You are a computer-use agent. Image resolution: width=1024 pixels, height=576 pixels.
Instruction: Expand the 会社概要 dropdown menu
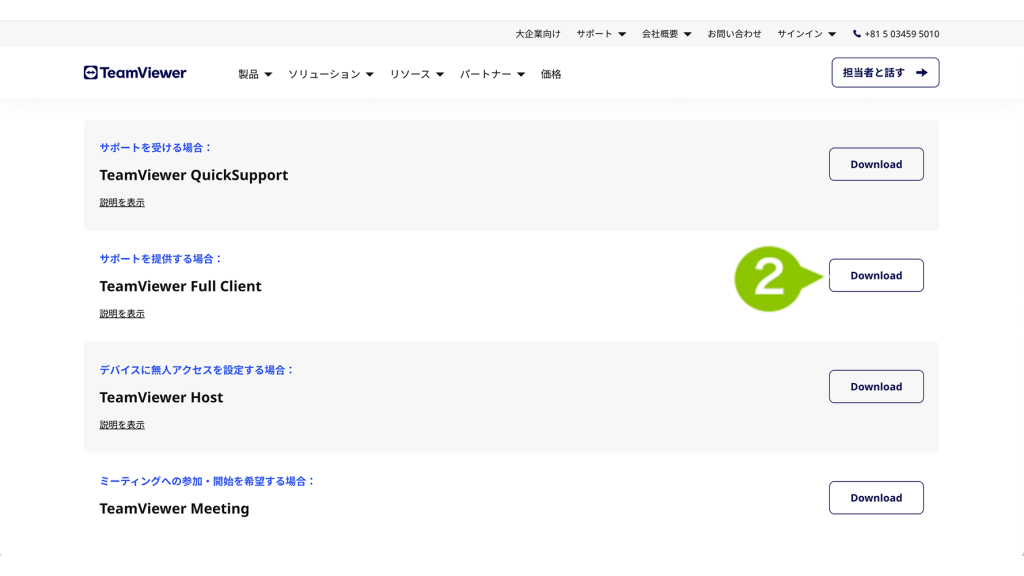[666, 34]
